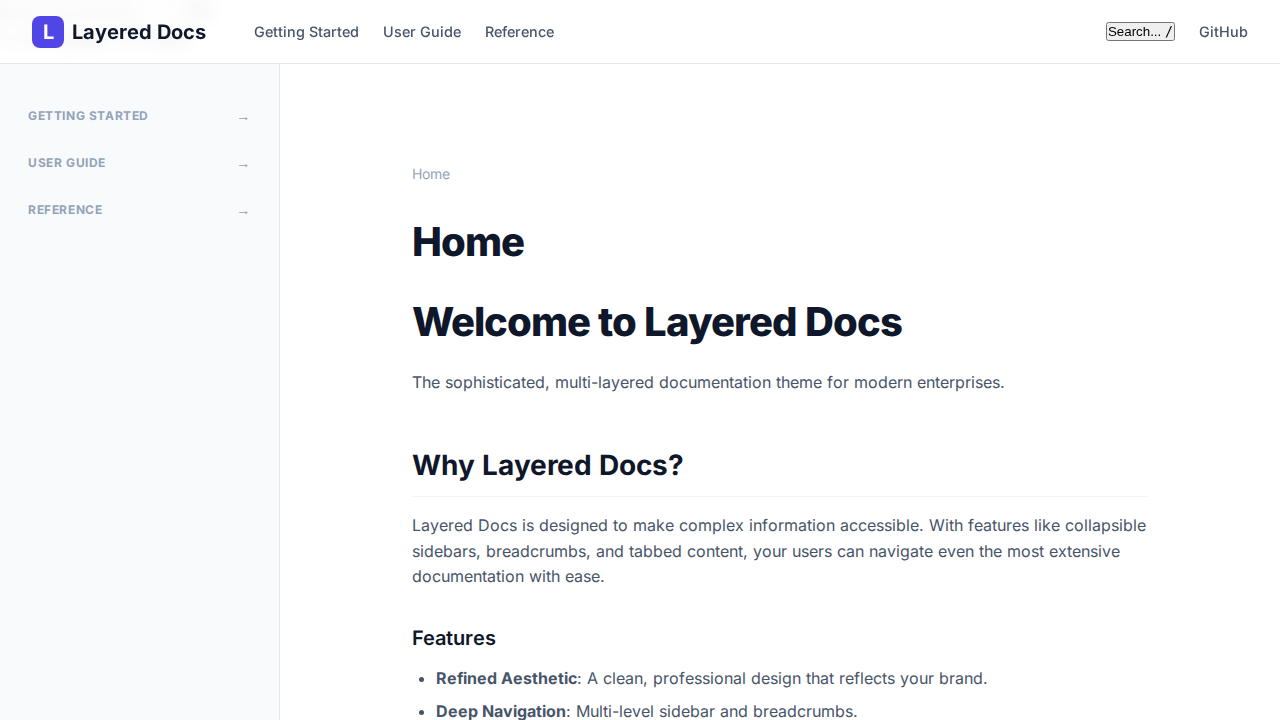Click the "Why Layered Docs?" section heading

point(547,465)
